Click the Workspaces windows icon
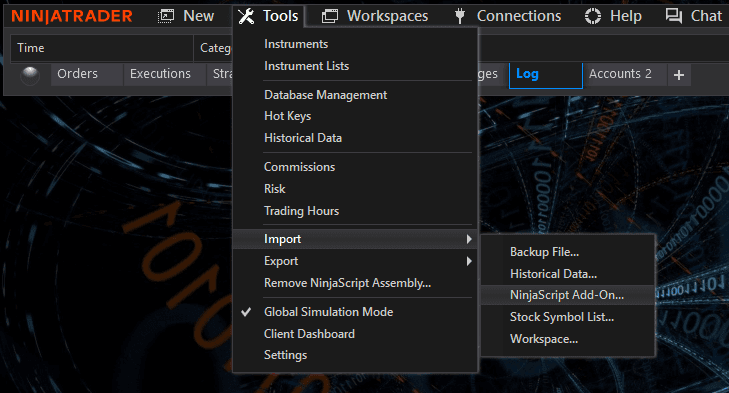This screenshot has width=729, height=393. (x=330, y=16)
